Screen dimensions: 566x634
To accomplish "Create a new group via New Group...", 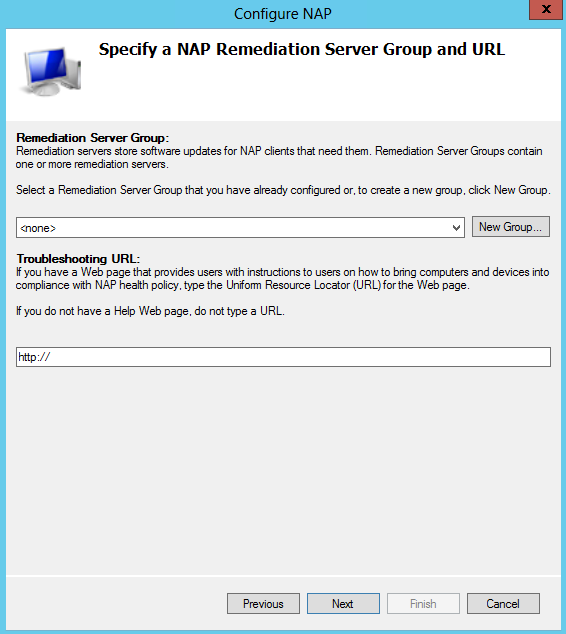I will (511, 227).
